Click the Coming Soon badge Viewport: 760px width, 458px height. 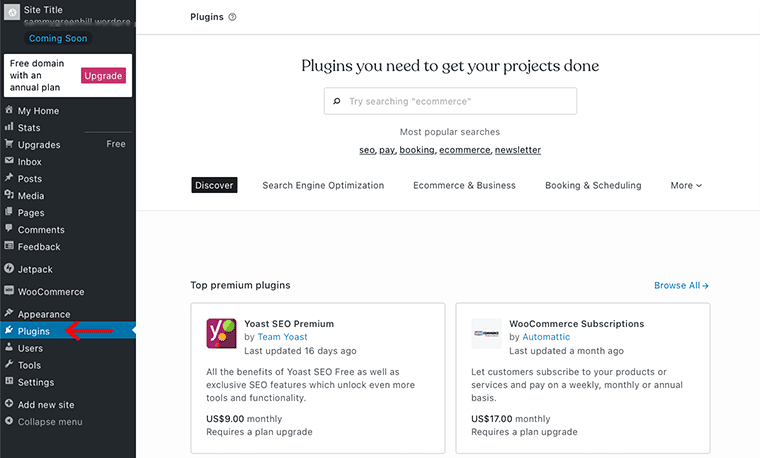[58, 38]
